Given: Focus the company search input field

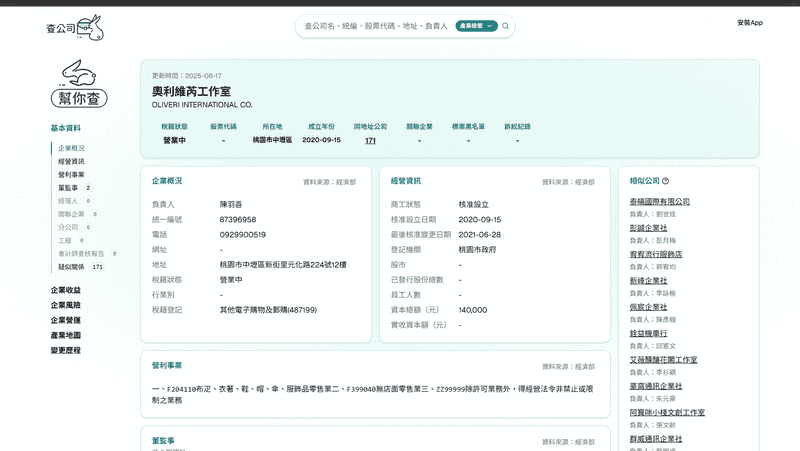Looking at the screenshot, I should pos(376,26).
